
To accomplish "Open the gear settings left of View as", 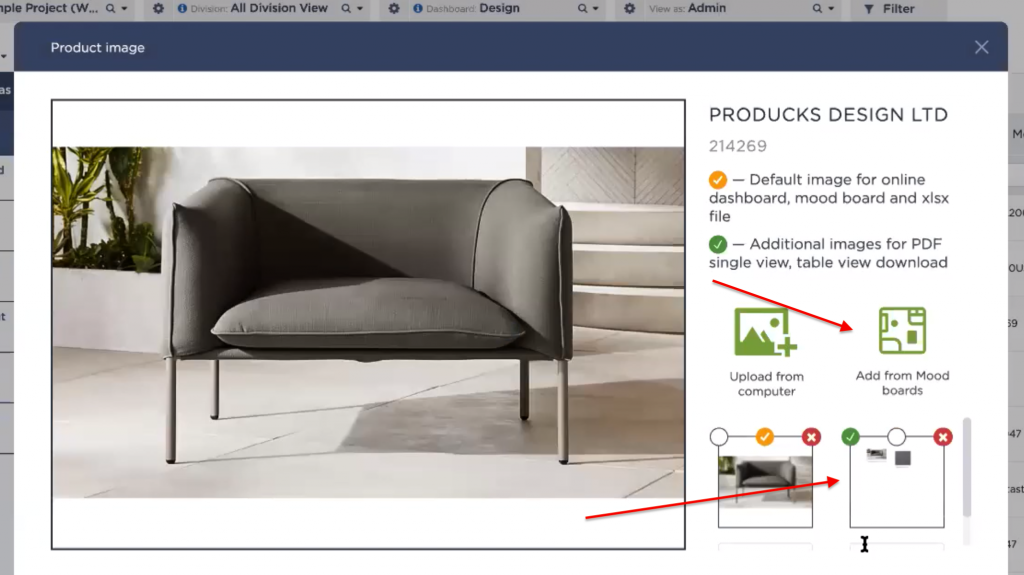I will (x=630, y=8).
